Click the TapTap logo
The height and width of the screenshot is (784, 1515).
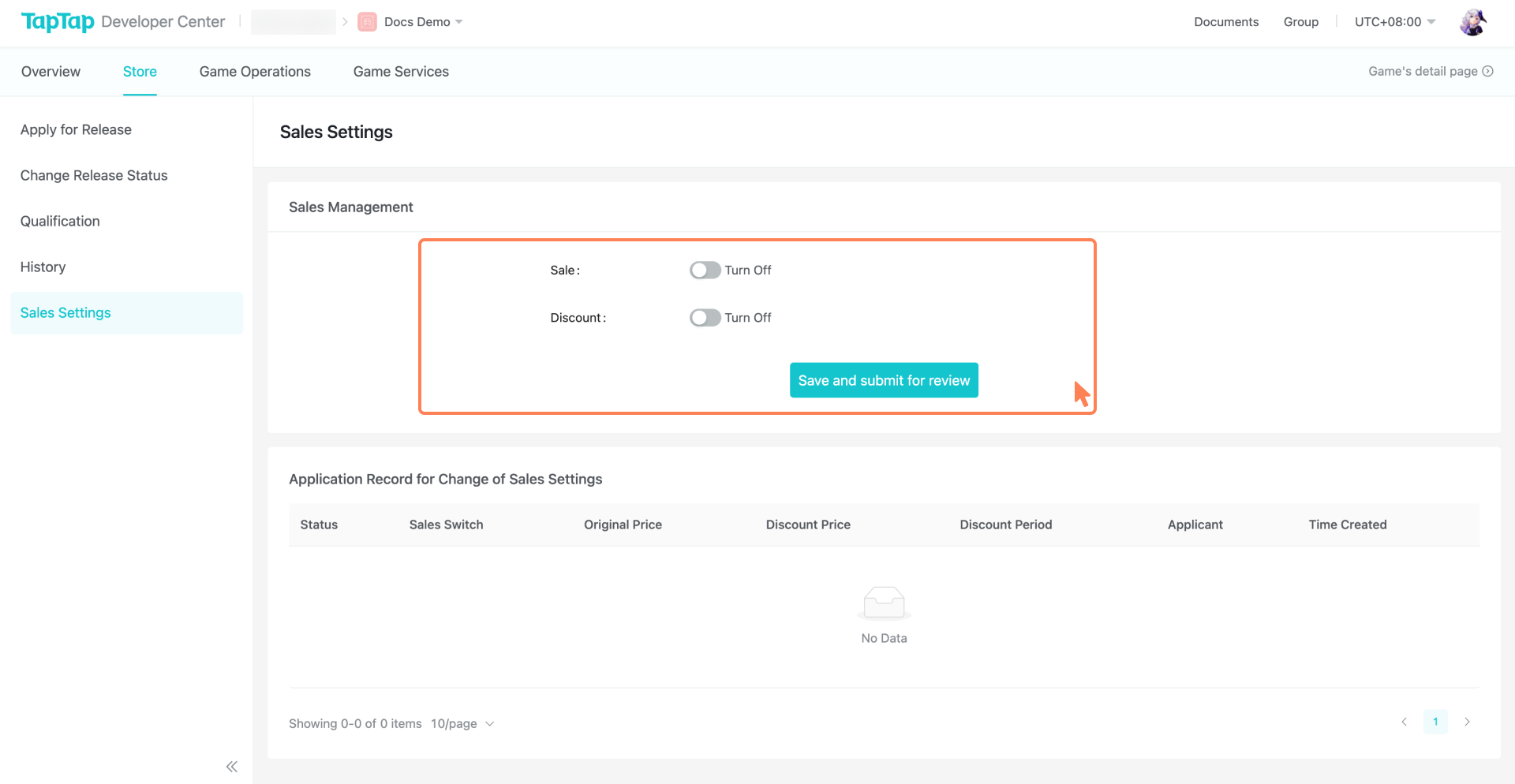click(57, 21)
